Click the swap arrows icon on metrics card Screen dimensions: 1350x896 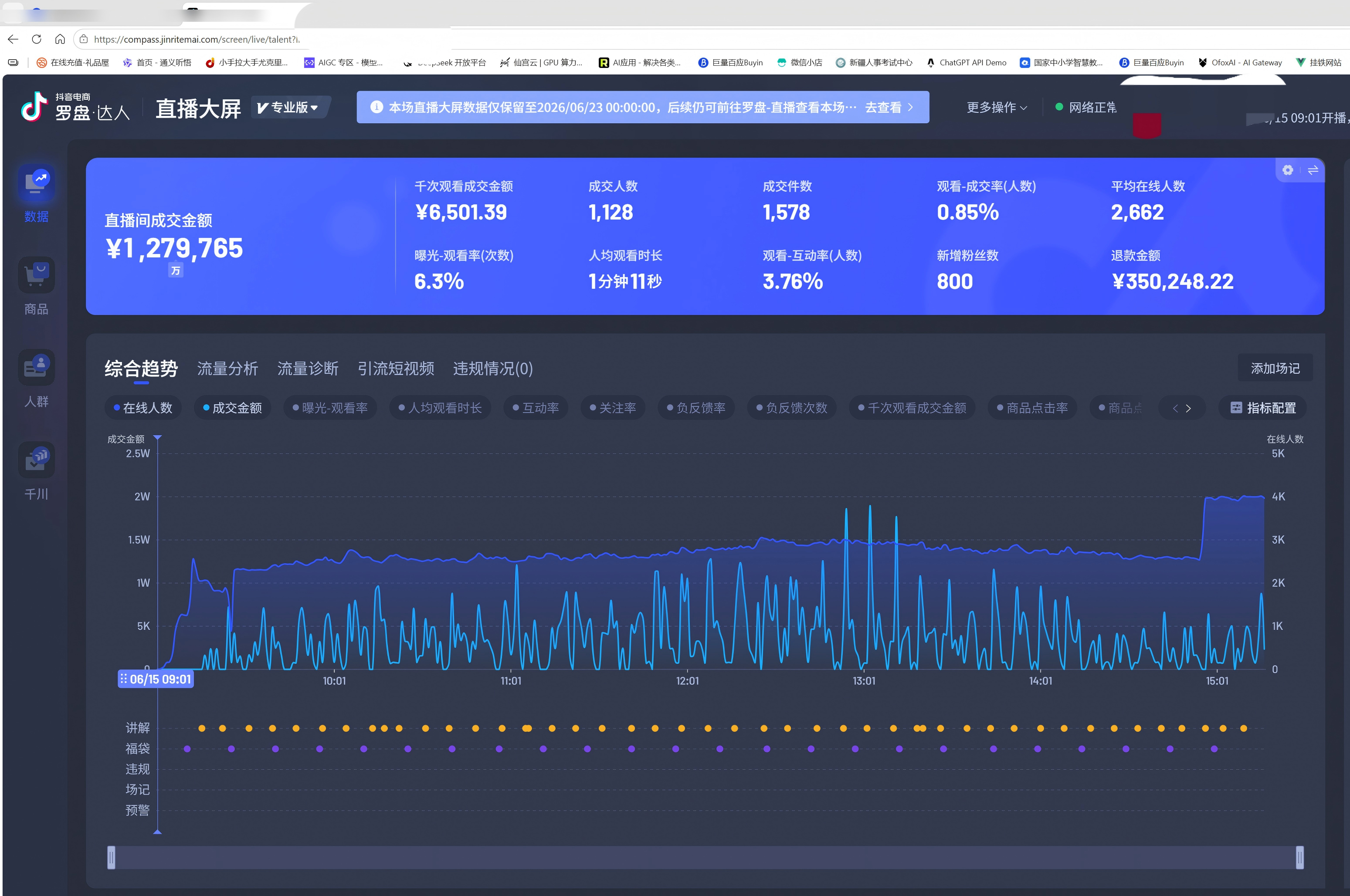pos(1313,170)
